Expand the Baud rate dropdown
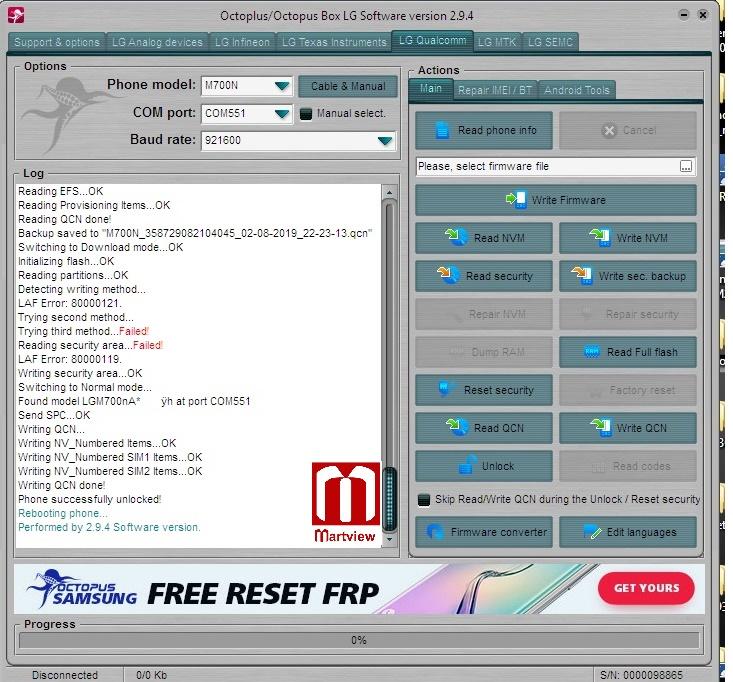This screenshot has width=733, height=682. [x=385, y=140]
